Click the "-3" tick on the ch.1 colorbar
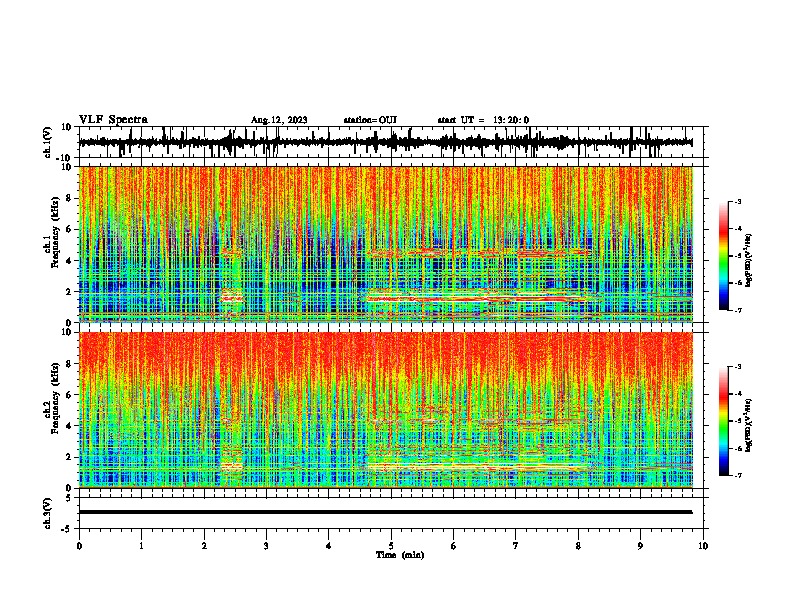Viewport: 792px width, 612px height. 737,201
